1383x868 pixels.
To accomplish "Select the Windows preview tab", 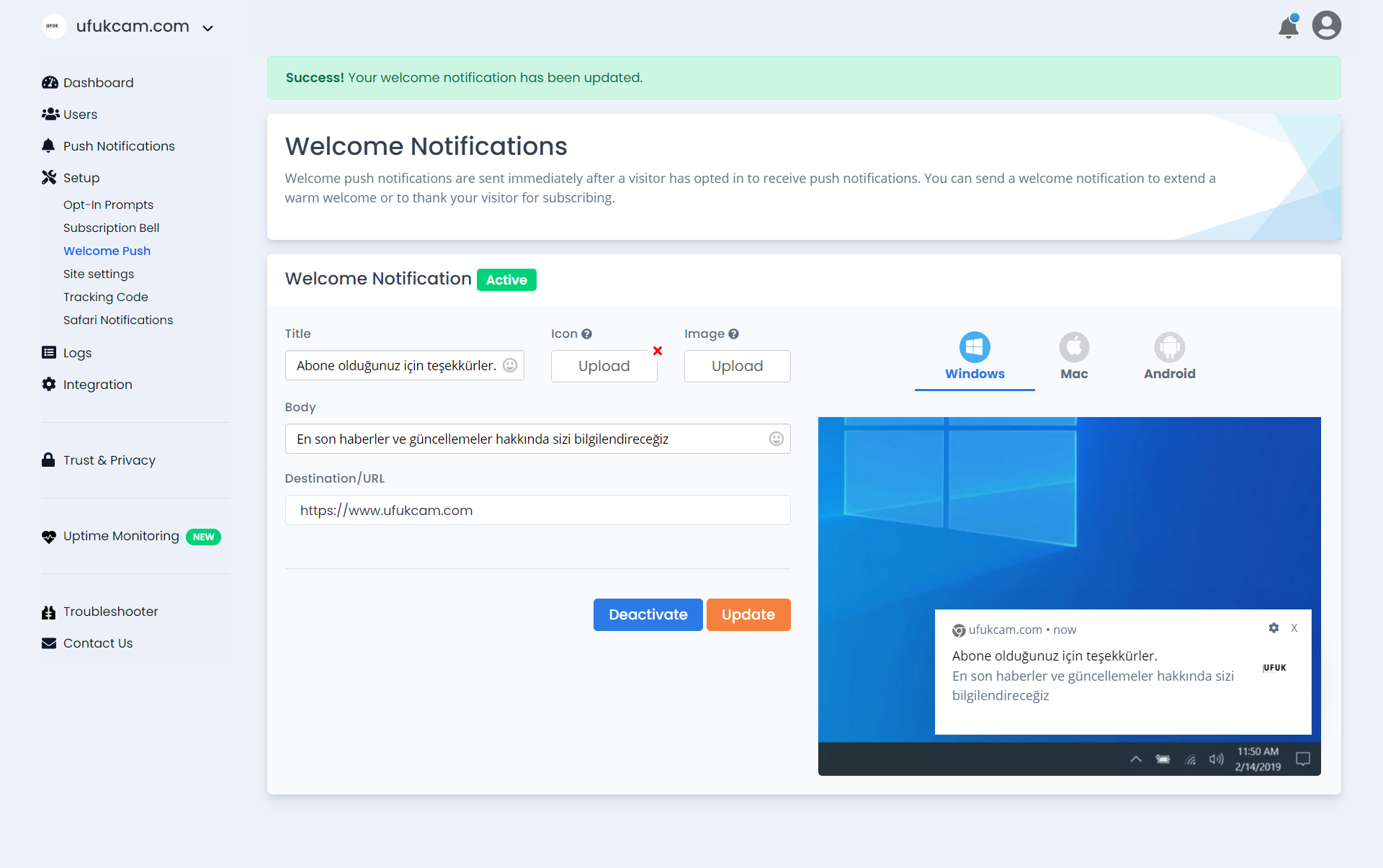I will click(x=975, y=357).
